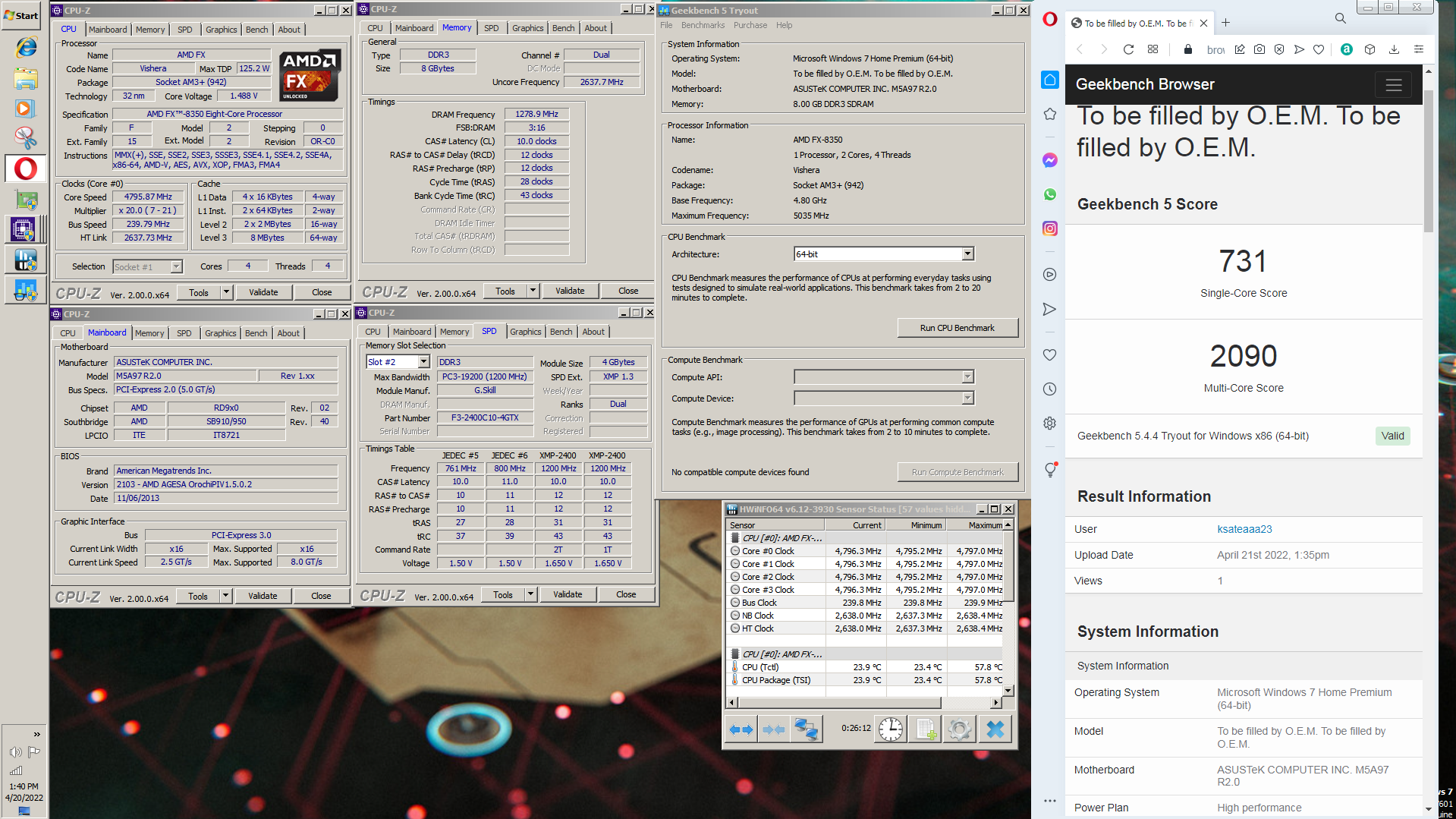
Task: Switch to CPU tab in CPU-Z SPD window
Action: (373, 332)
